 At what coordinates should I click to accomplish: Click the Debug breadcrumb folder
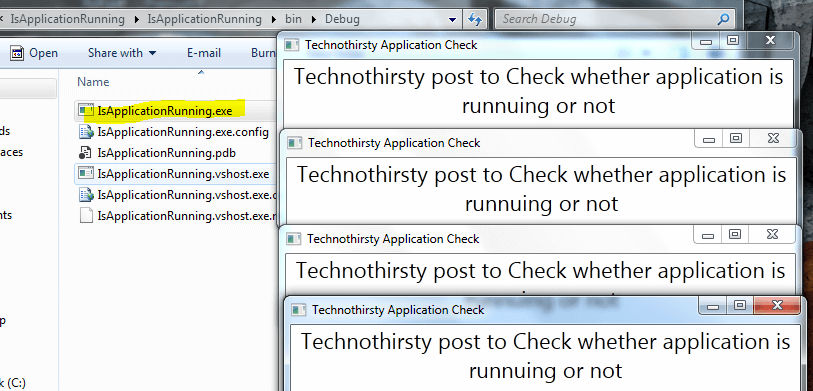tap(342, 20)
